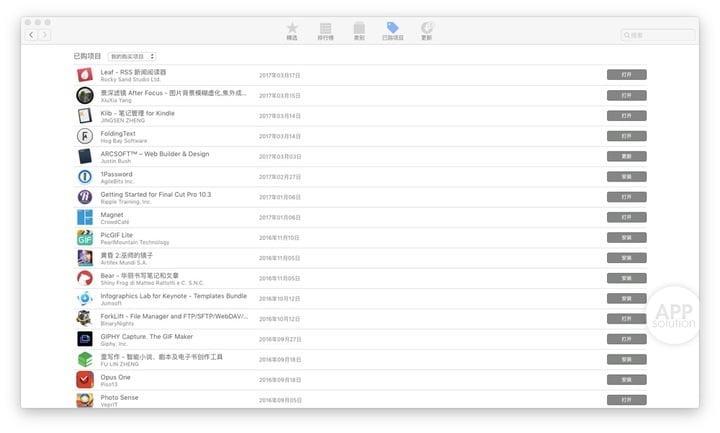Click the "PicGIF Lite" app name

click(117, 235)
